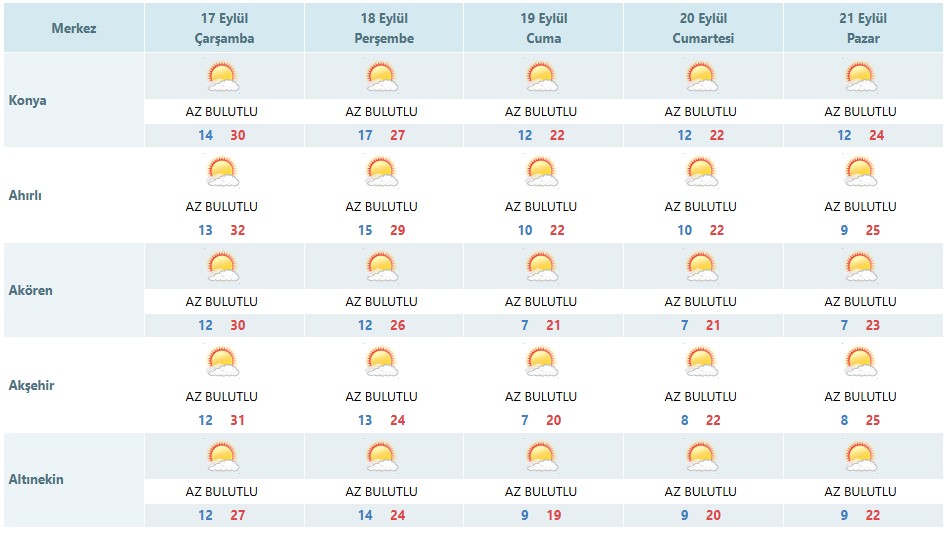
Task: Open the Akşehir district link
Action: coord(32,385)
